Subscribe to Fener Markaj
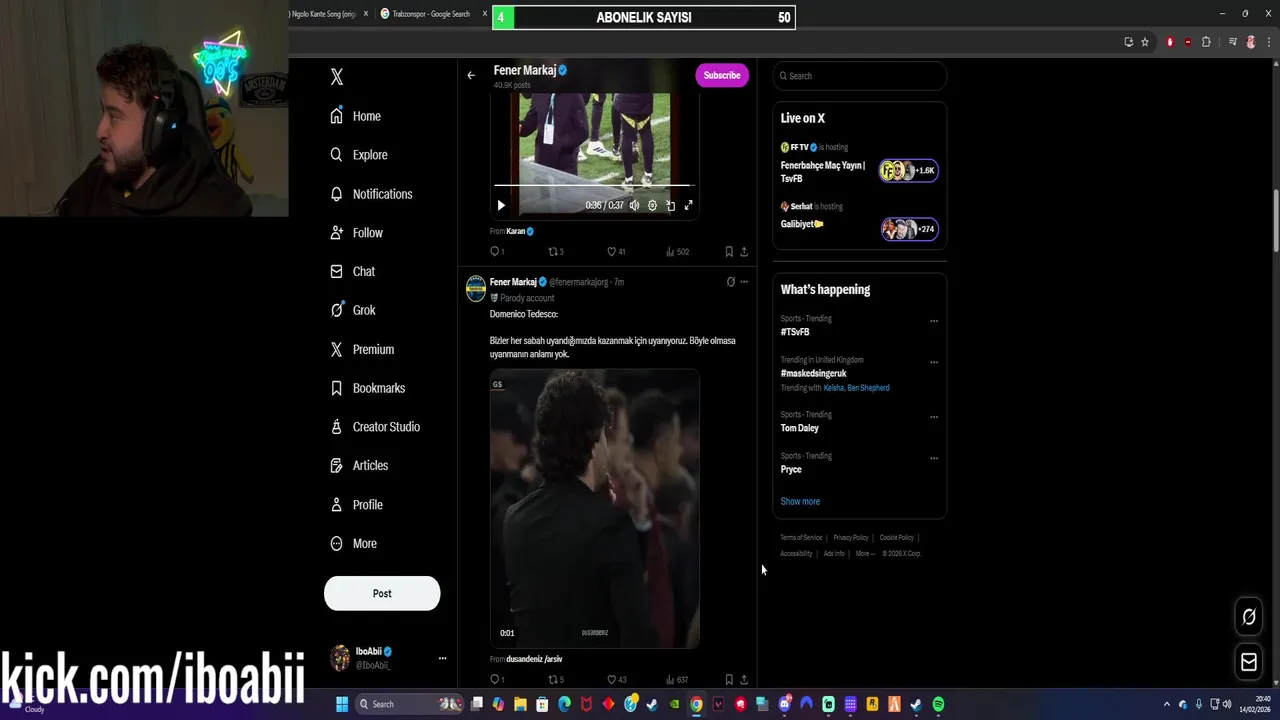1280x720 pixels. [x=722, y=75]
